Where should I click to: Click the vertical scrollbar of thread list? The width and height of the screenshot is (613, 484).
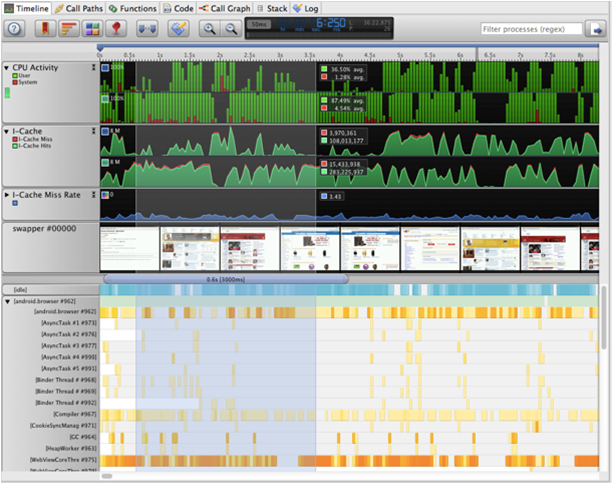[604, 317]
